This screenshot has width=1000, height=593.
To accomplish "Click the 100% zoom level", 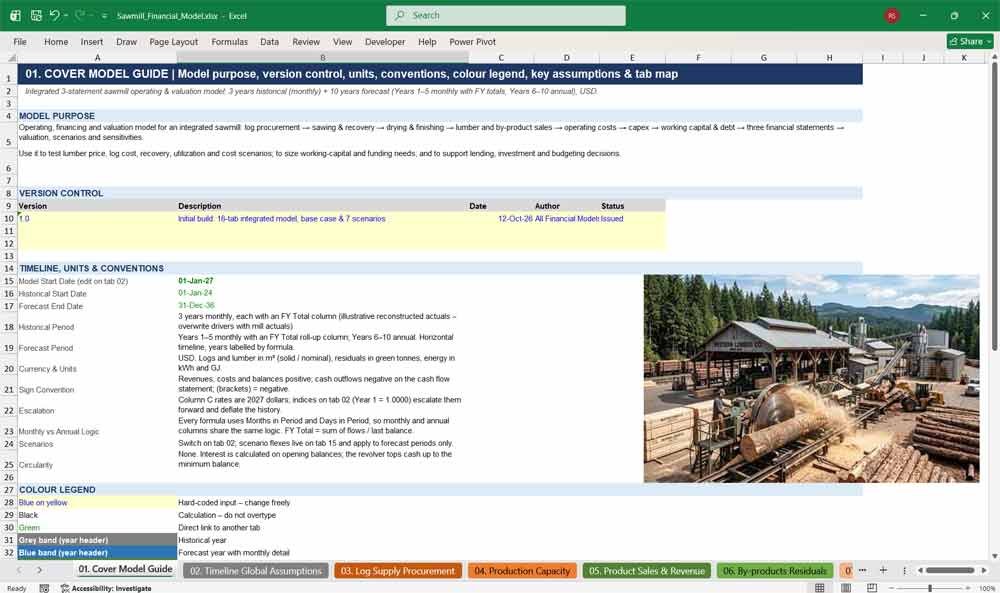I will point(987,588).
